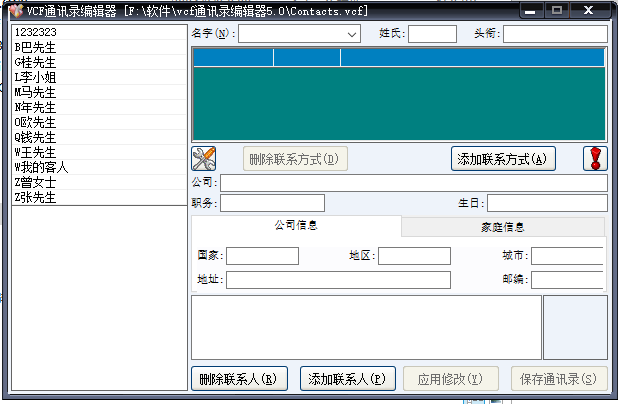Screen dimensions: 618x404
Task: Focus the 生日 input field
Action: pyautogui.click(x=547, y=203)
